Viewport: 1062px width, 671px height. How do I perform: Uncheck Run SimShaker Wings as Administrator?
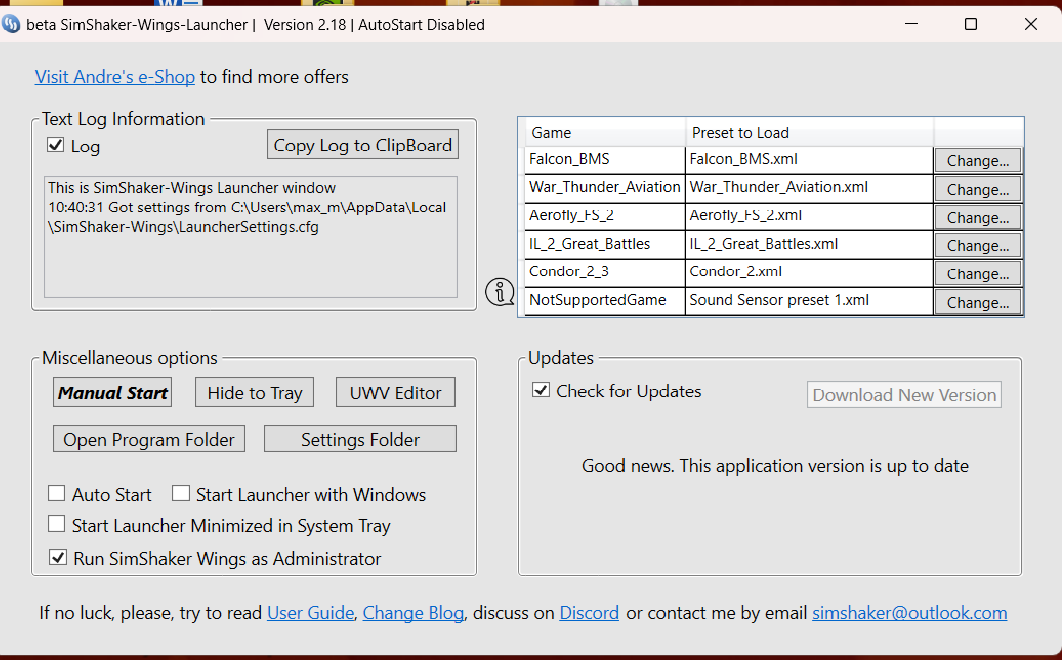(x=58, y=557)
